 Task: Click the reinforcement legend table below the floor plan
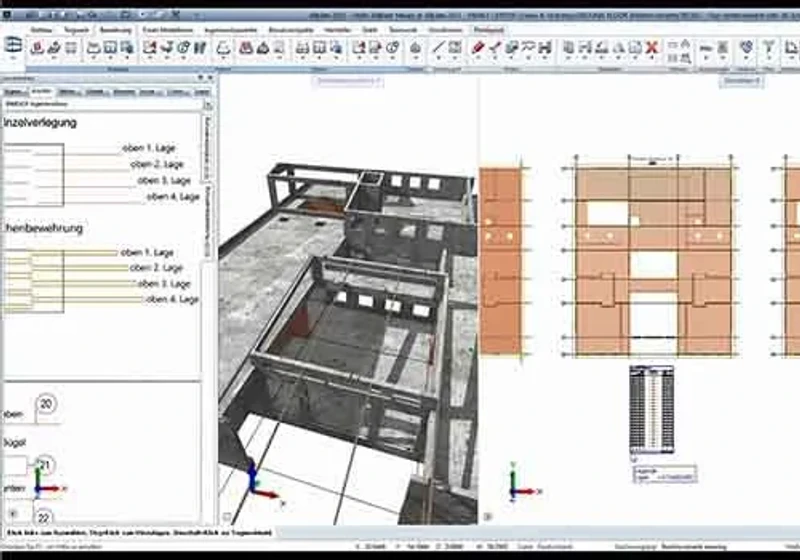tap(652, 410)
